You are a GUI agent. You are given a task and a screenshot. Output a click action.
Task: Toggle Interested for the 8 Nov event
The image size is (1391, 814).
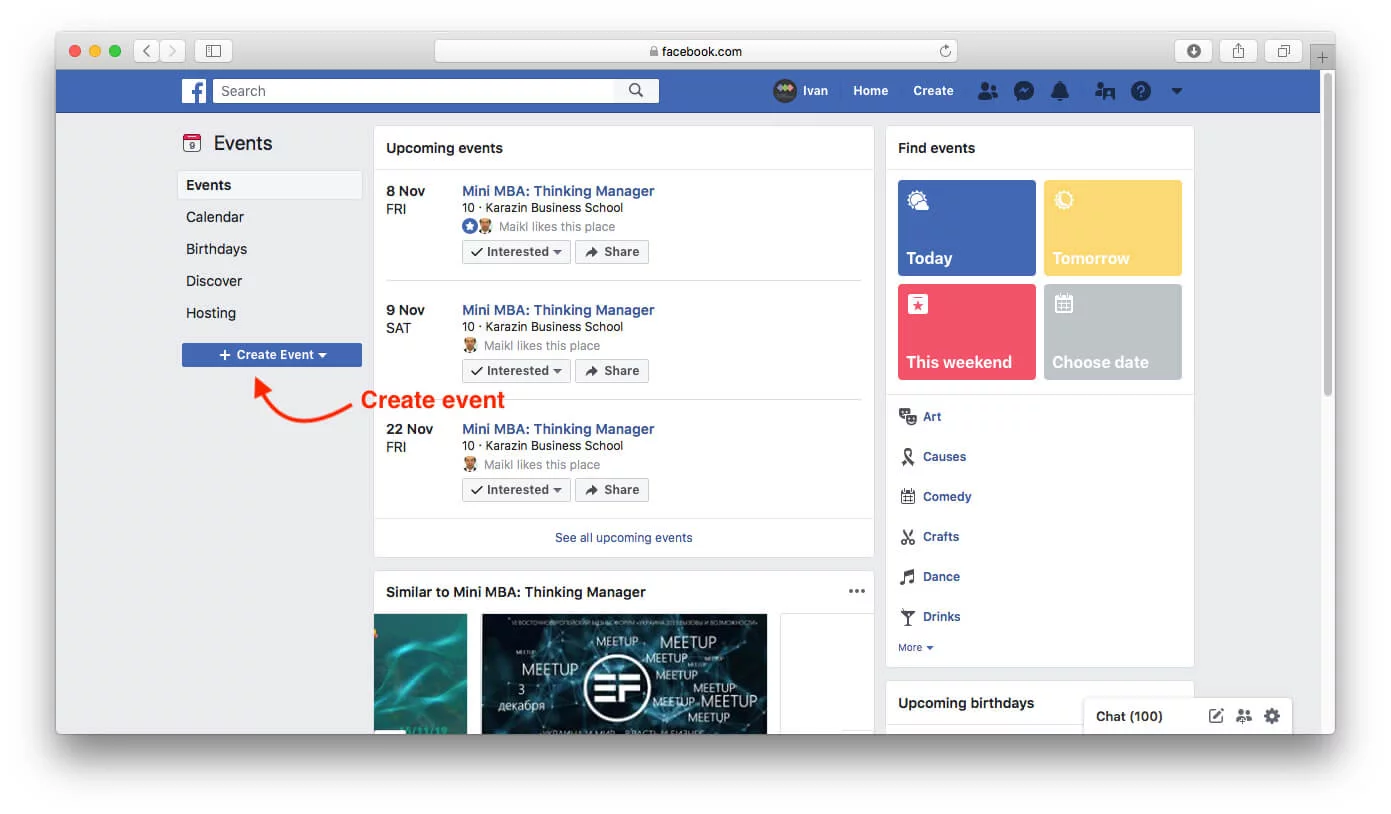coord(515,251)
